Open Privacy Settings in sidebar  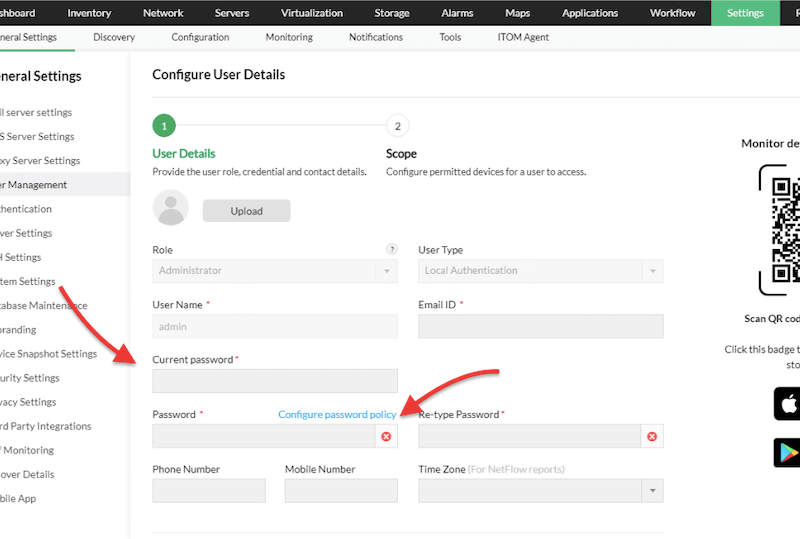point(28,402)
